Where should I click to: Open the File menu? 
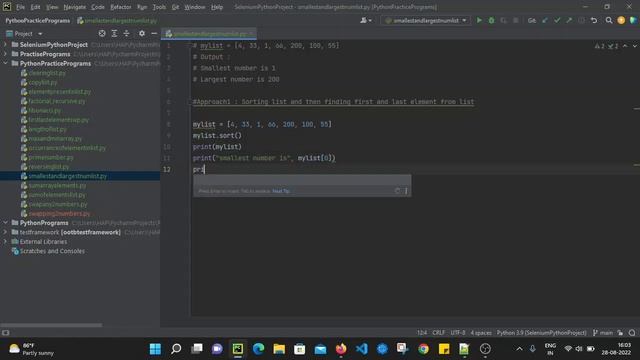point(20,7)
